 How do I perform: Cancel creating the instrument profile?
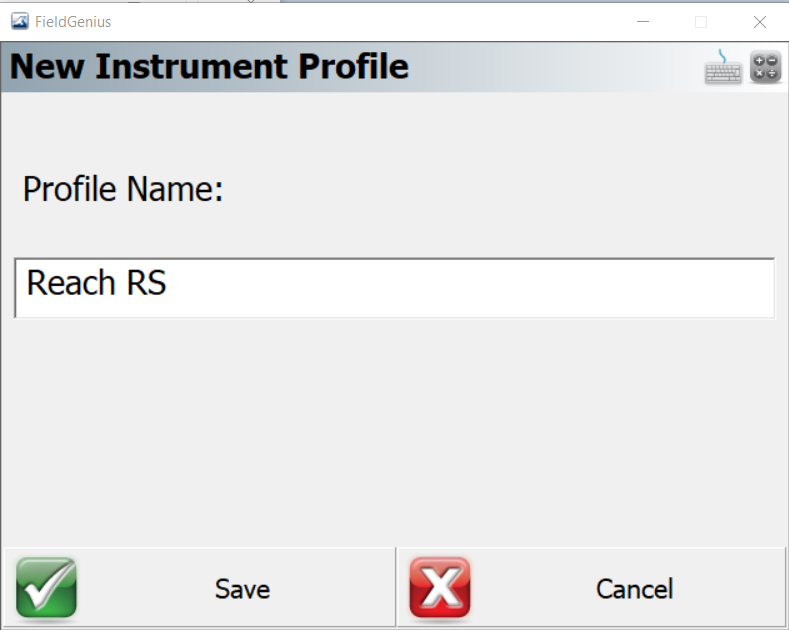(x=591, y=587)
